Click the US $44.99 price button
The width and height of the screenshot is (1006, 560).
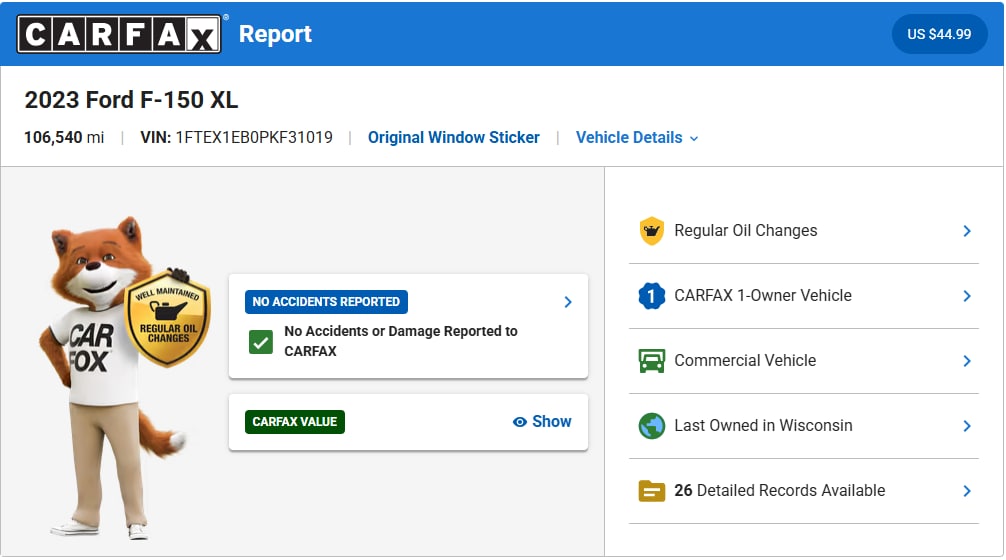point(939,34)
